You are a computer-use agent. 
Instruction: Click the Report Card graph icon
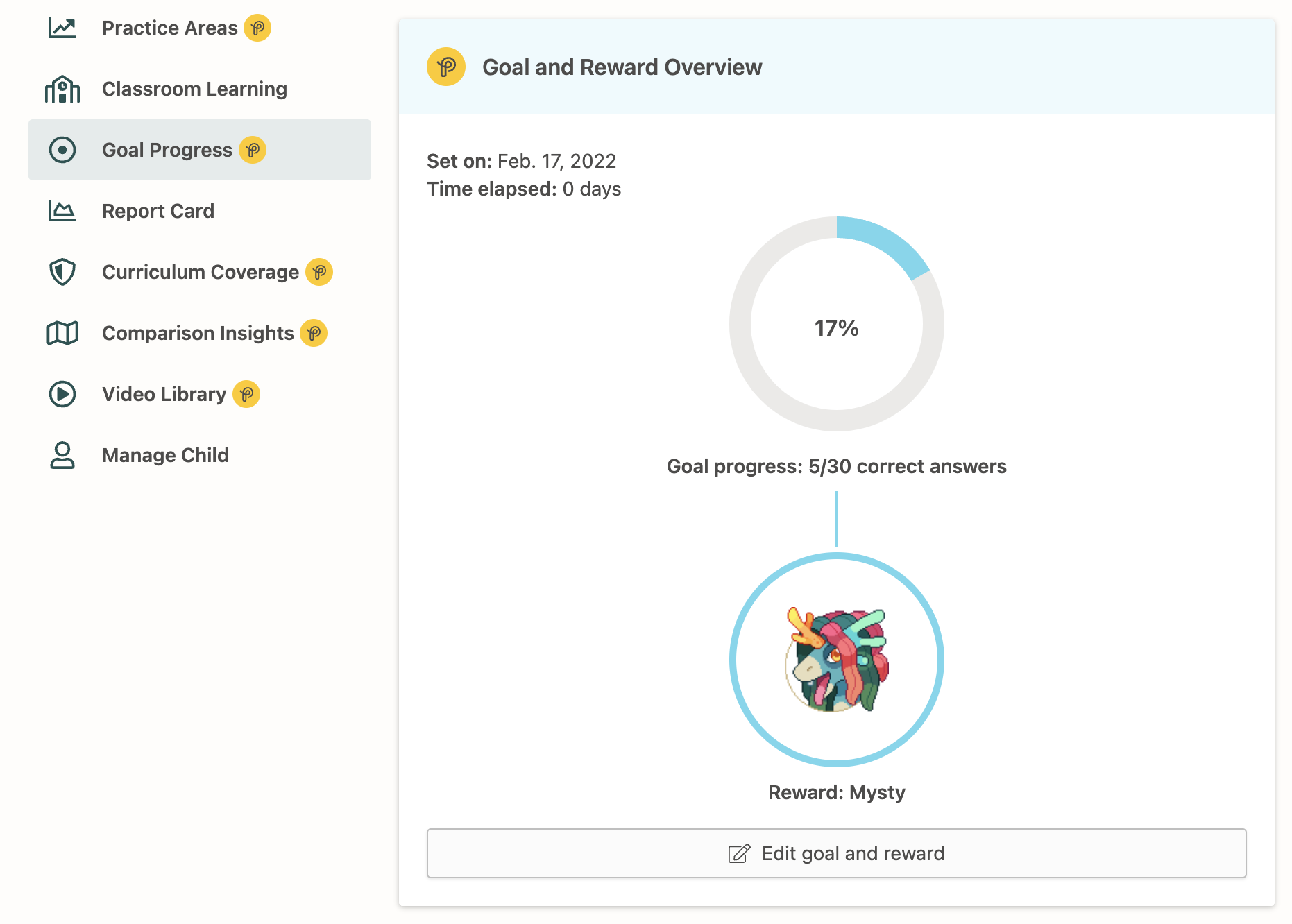[x=62, y=211]
